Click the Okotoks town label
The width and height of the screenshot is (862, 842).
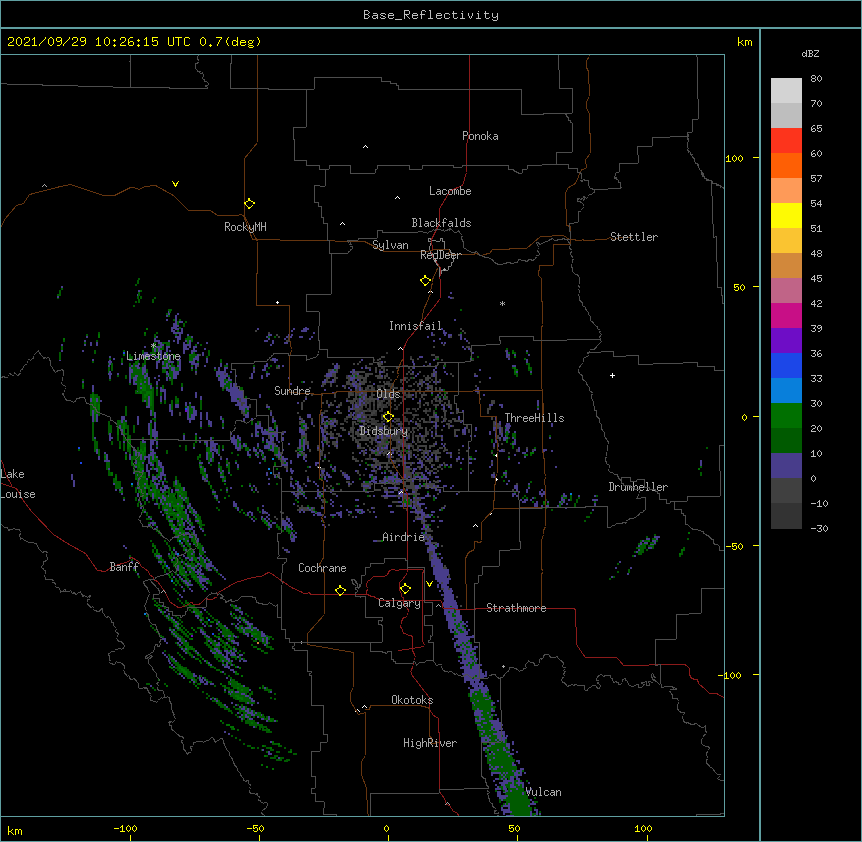coord(412,700)
